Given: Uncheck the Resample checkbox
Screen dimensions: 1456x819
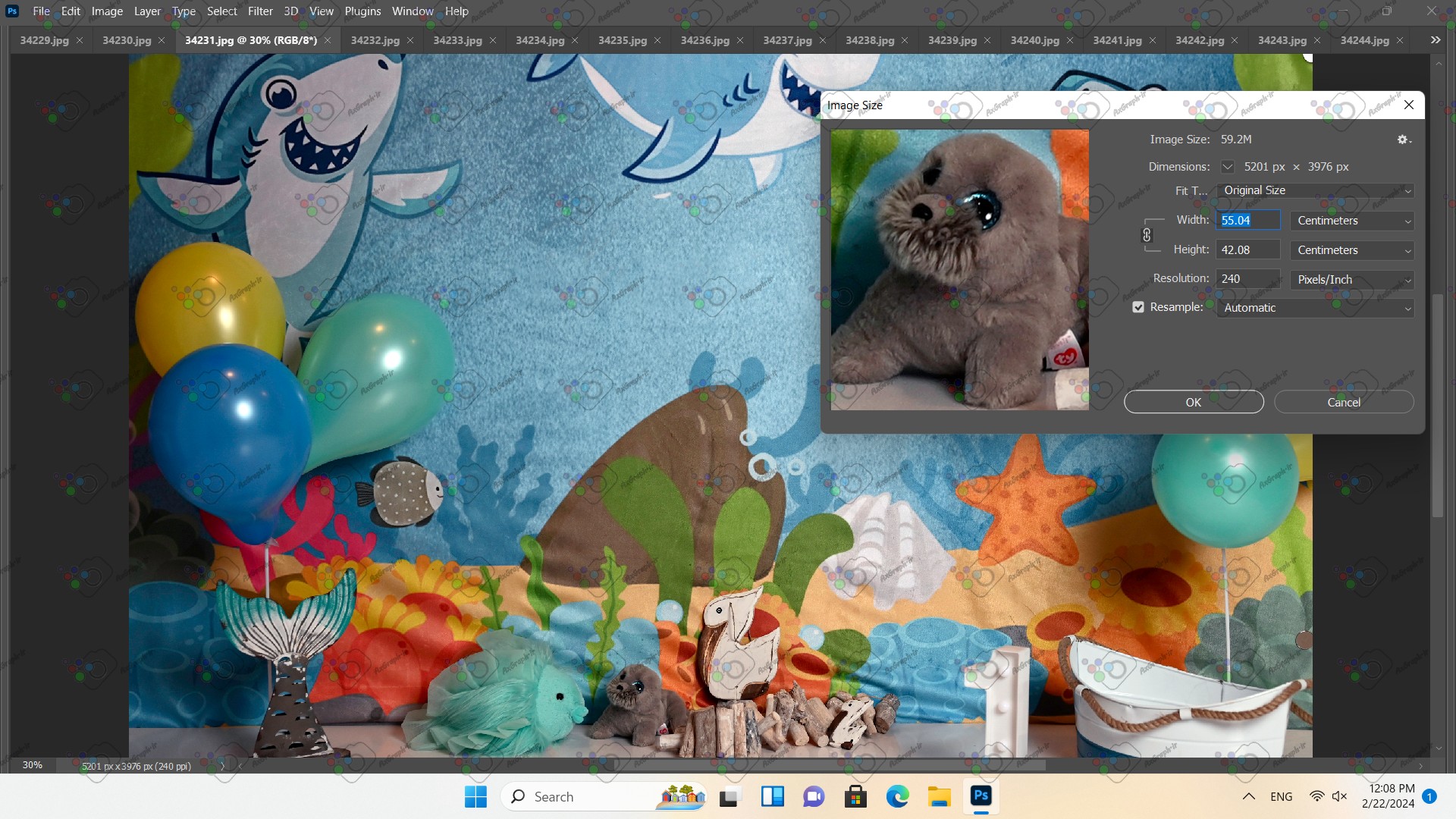Looking at the screenshot, I should tap(1138, 307).
